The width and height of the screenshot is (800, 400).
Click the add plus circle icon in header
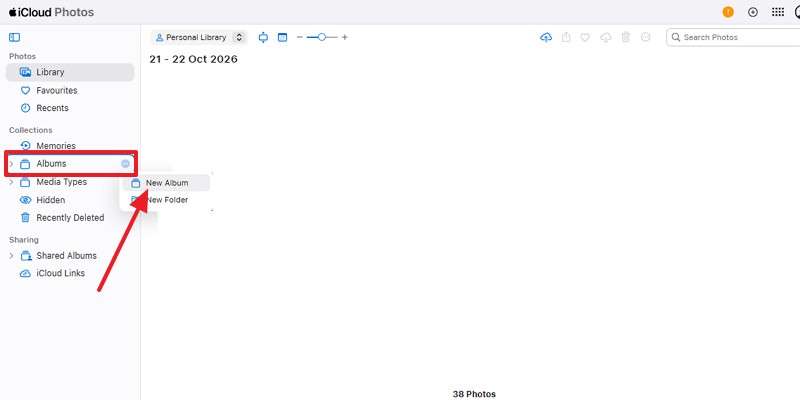(x=753, y=12)
